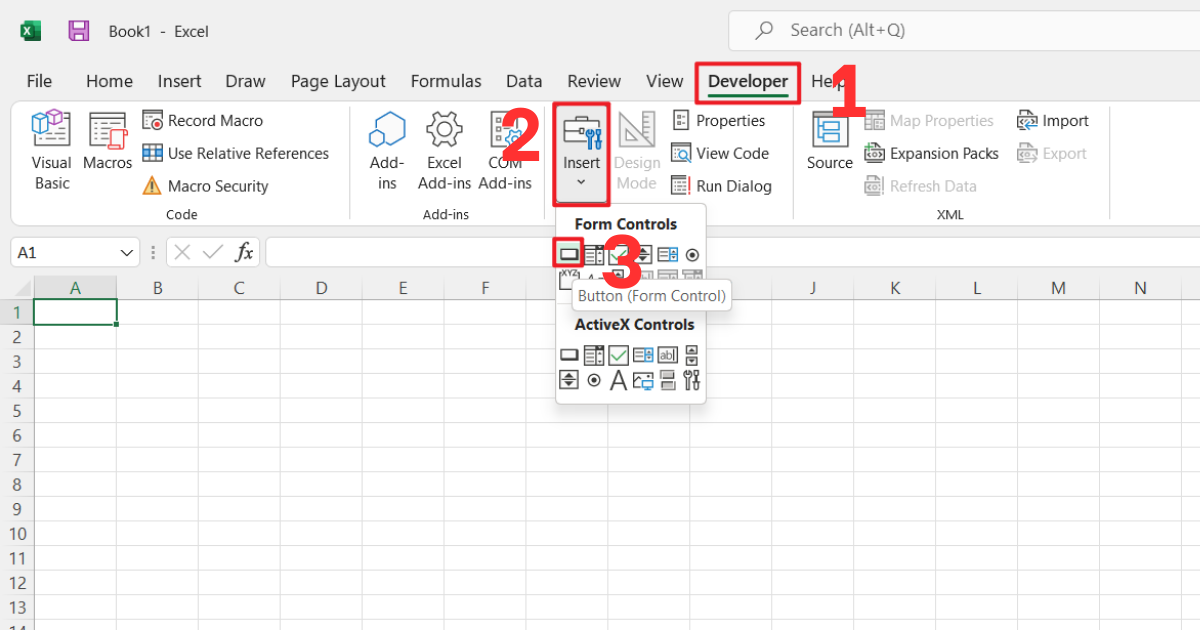Click the Map Properties button
Viewport: 1200px width, 630px height.
pyautogui.click(x=929, y=121)
